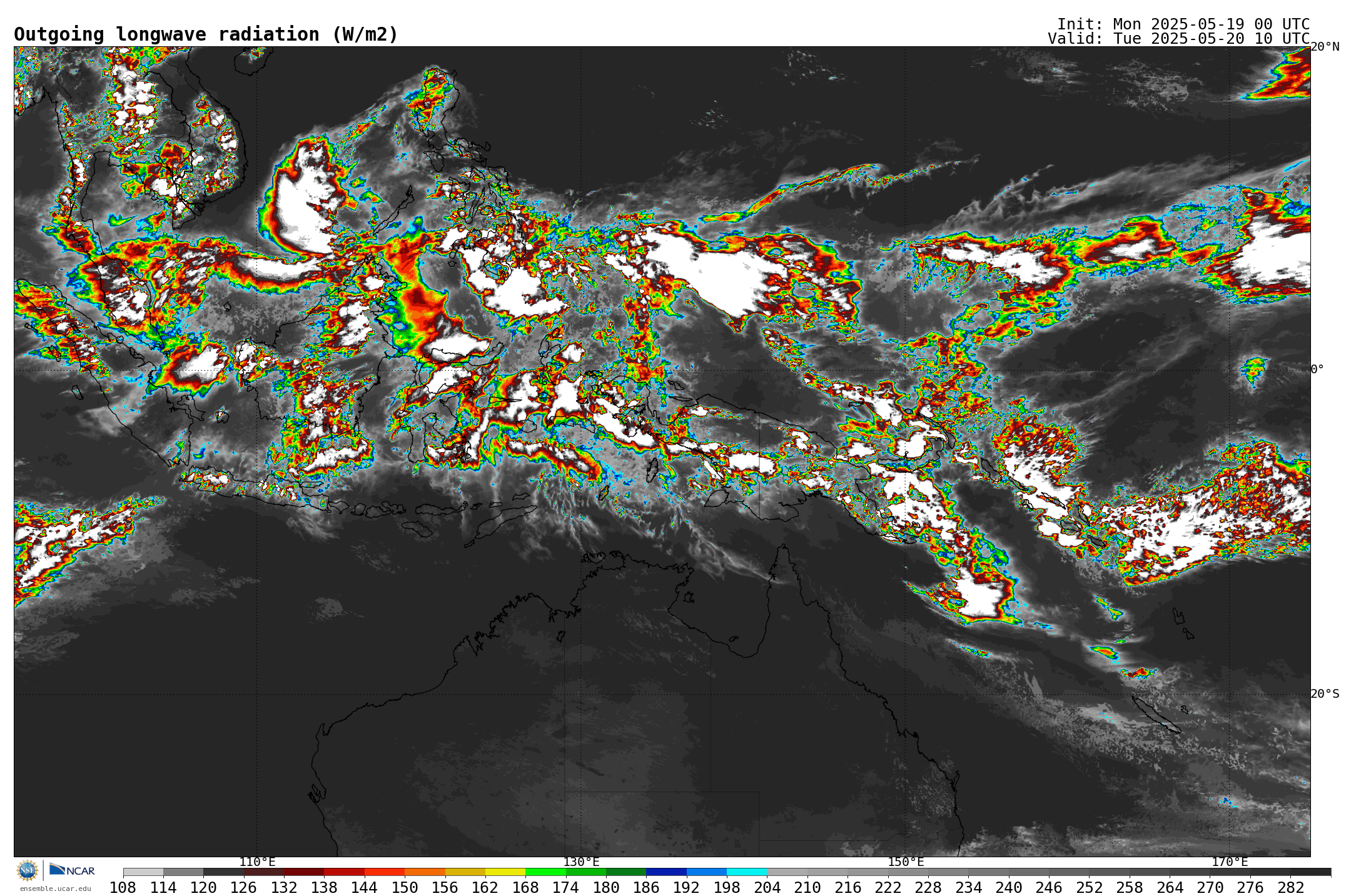
Task: Click the 138 colorbar value
Action: [x=324, y=888]
